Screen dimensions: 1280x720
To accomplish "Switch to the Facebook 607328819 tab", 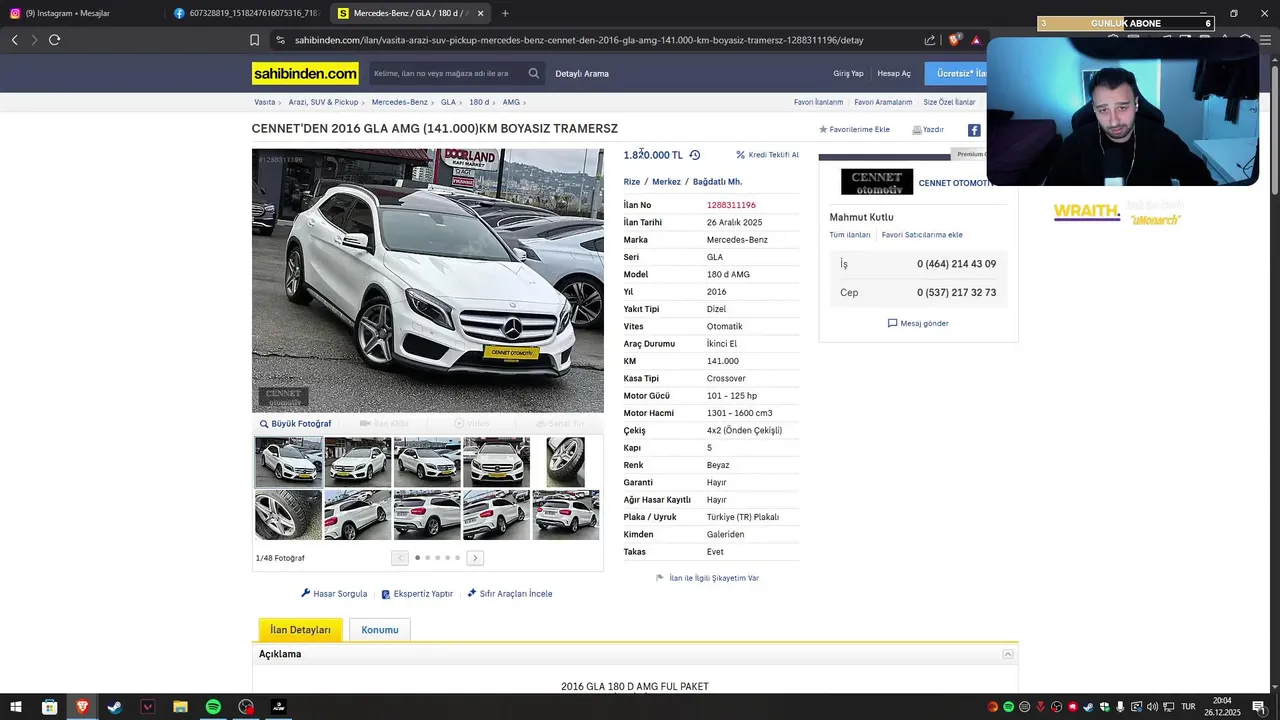I will point(245,13).
